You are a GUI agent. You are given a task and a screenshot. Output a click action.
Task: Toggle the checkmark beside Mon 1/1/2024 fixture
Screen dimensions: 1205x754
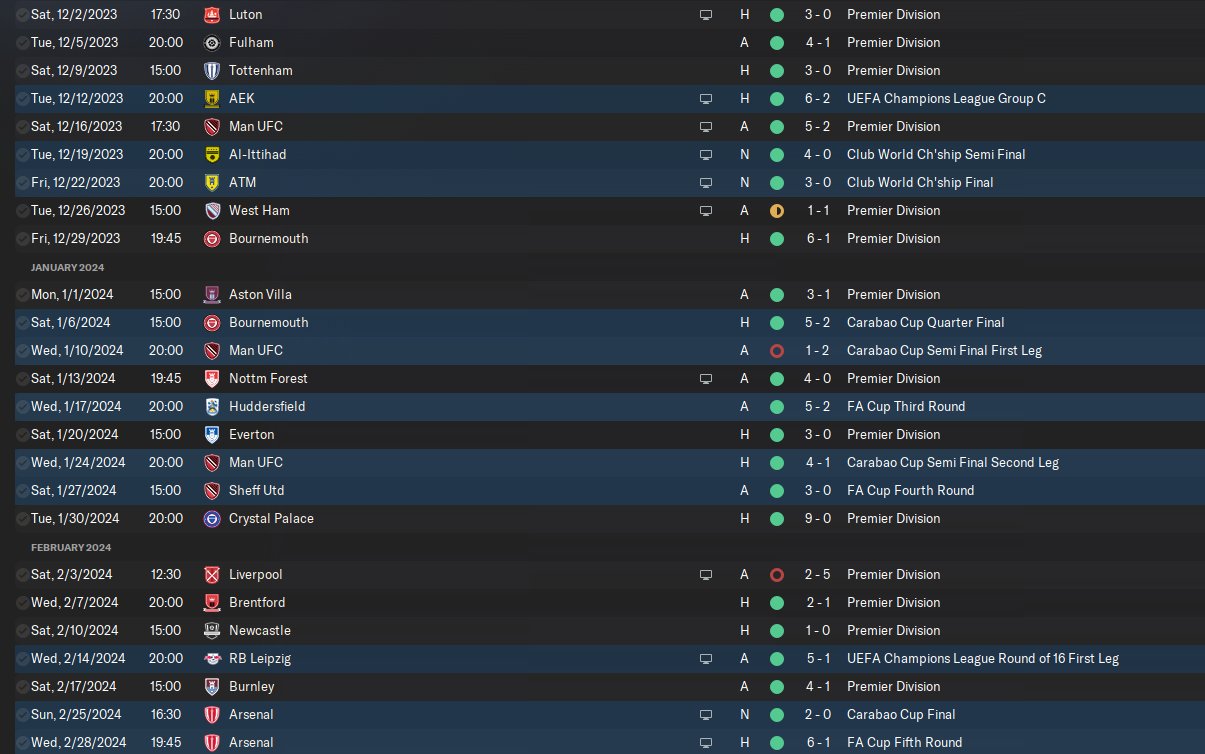pyautogui.click(x=22, y=295)
